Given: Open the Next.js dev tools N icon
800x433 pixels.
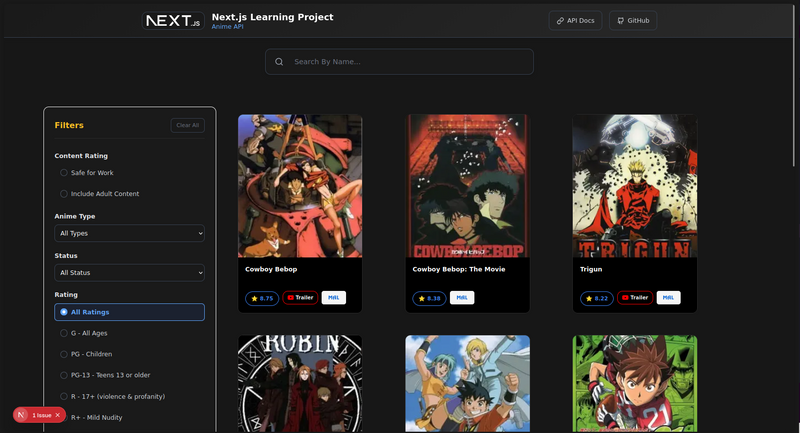Looking at the screenshot, I should tap(21, 414).
